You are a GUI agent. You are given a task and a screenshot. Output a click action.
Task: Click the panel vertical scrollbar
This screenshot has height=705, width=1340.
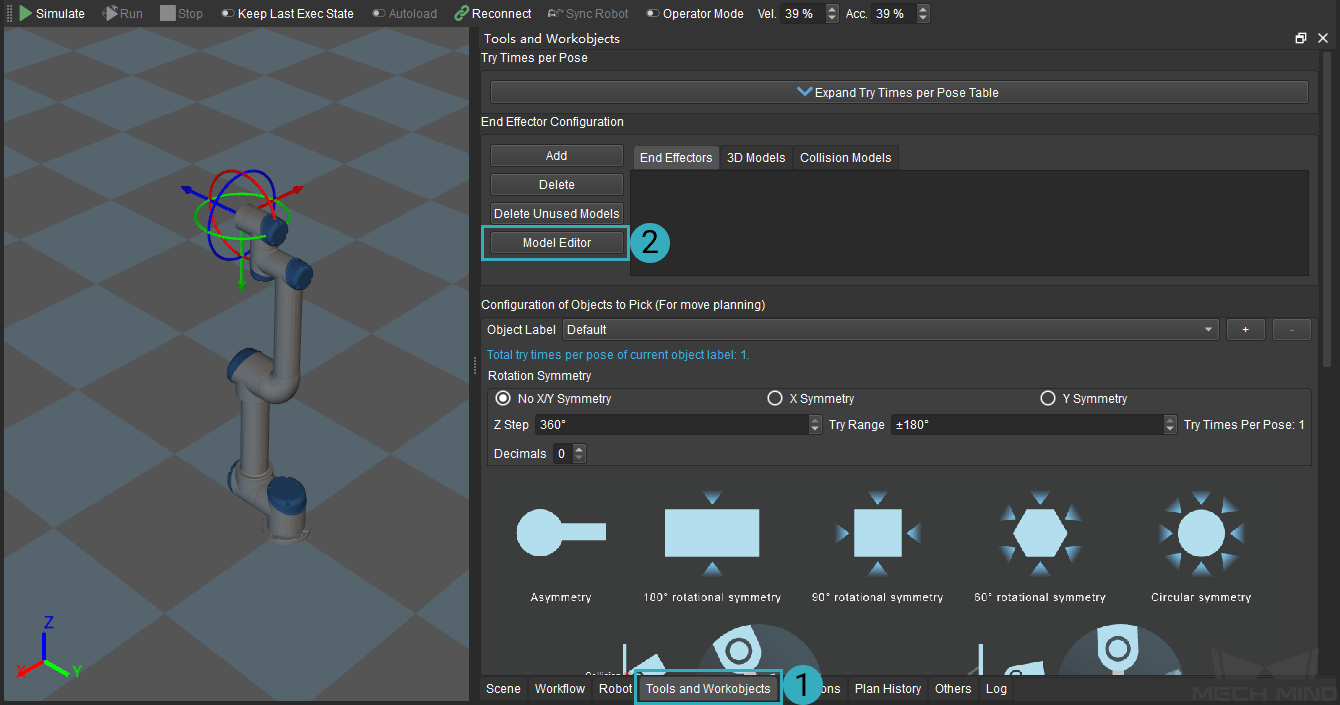tap(1326, 210)
